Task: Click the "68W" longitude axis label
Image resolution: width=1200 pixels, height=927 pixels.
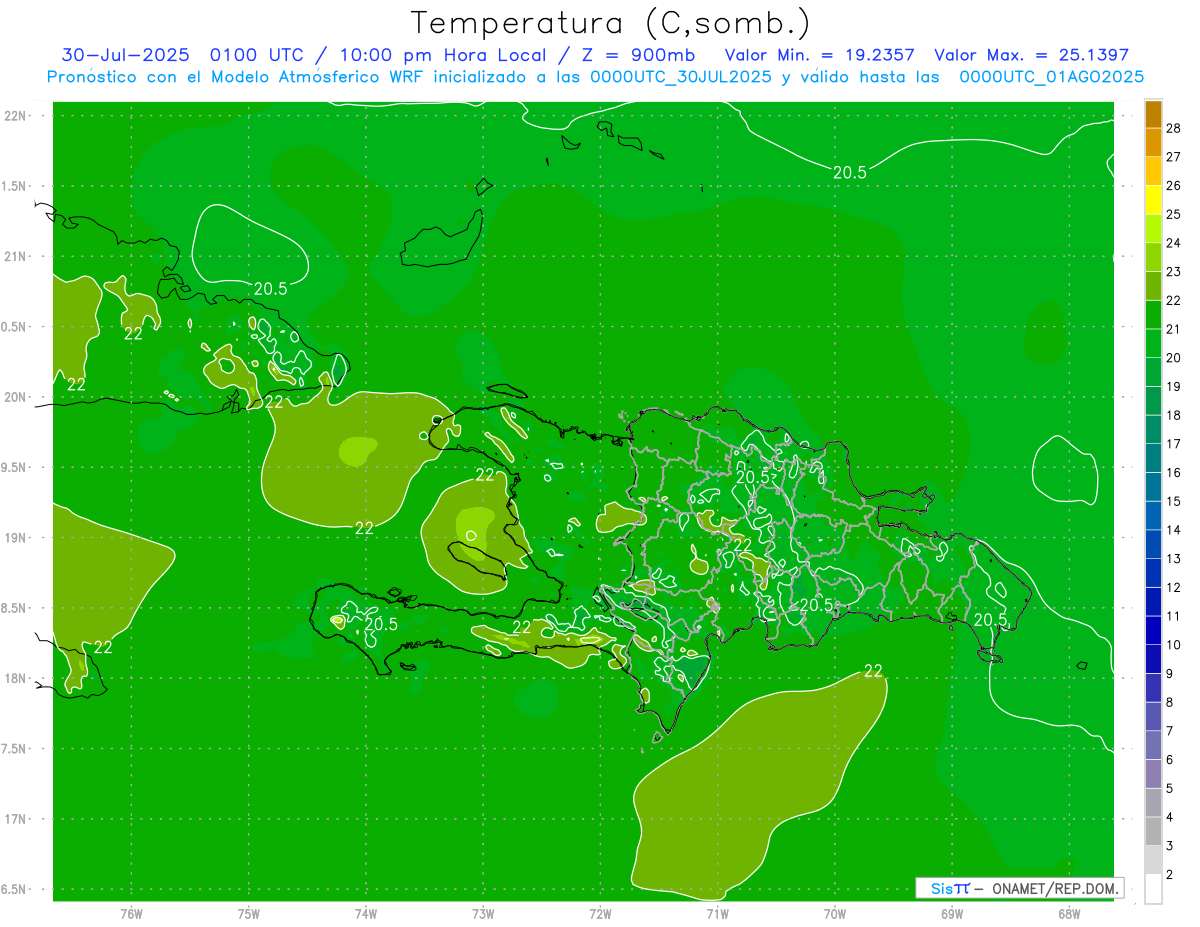Action: click(1068, 913)
